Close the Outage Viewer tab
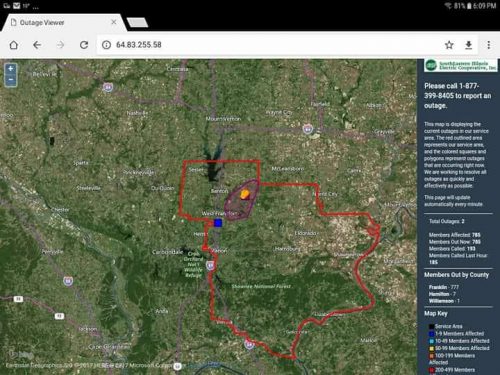Screen dimensions: 500x375 point(114,22)
